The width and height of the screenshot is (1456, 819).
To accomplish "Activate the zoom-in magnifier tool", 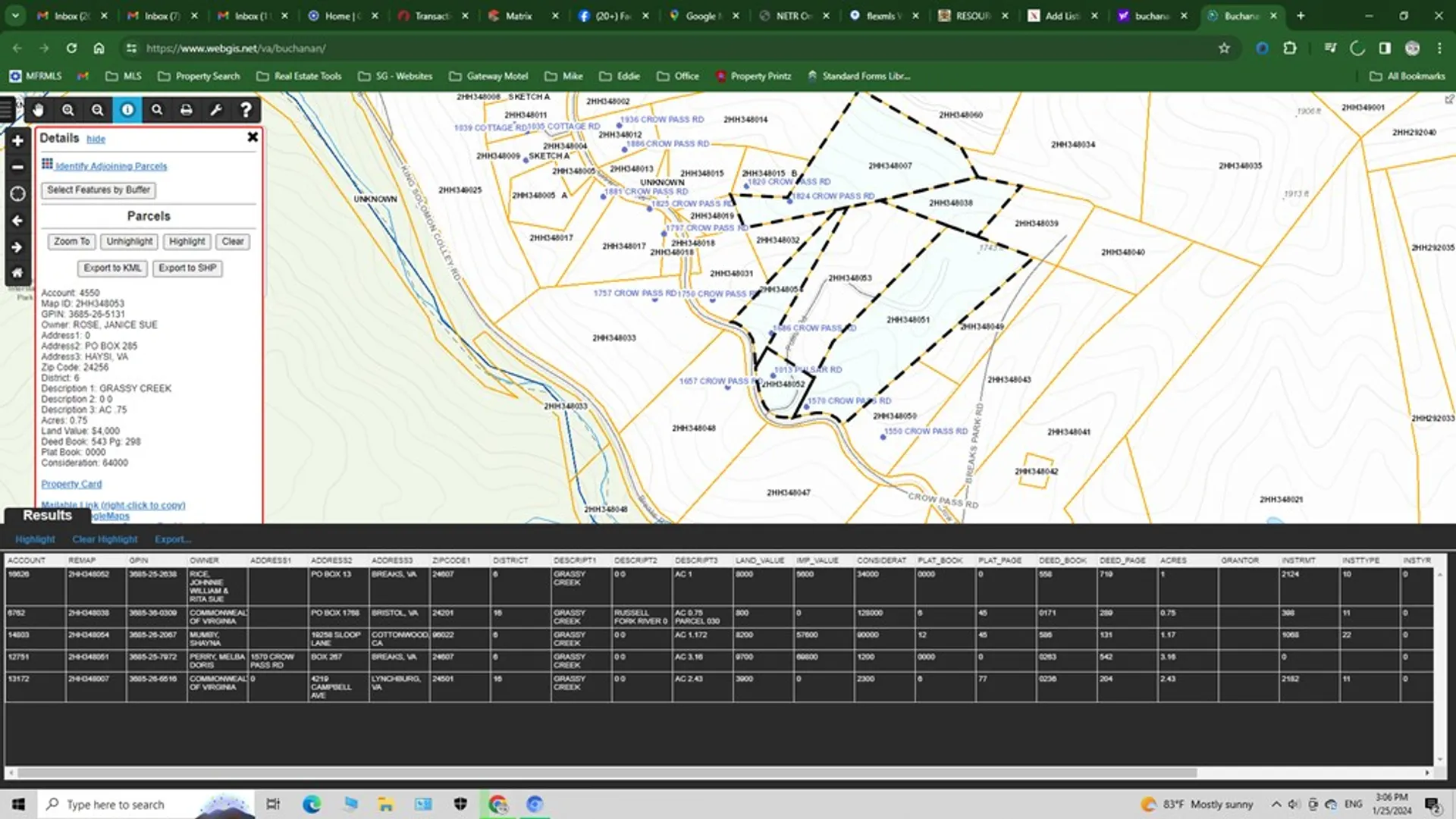I will pos(68,110).
